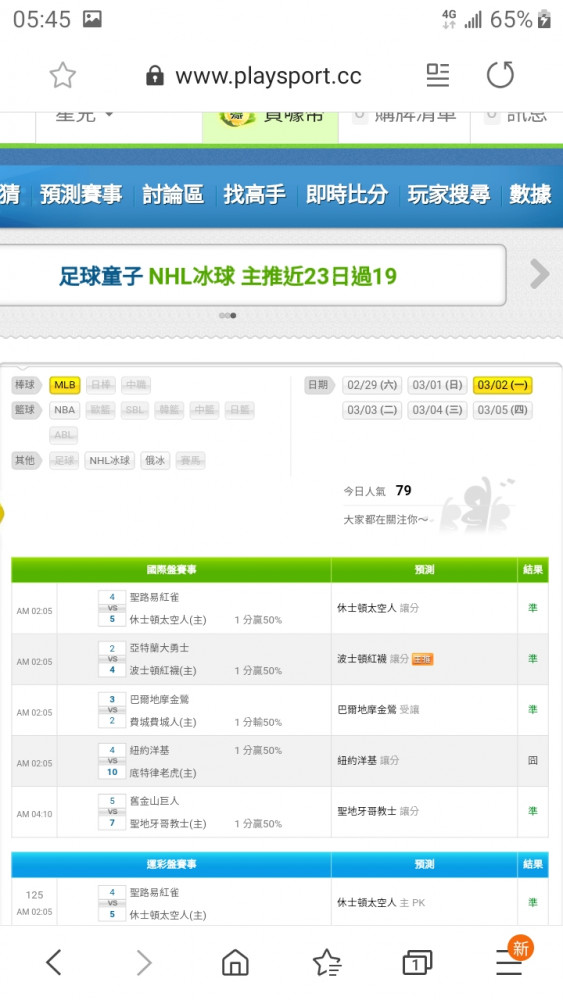Advance banner with right chevron arrow
This screenshot has width=563, height=1000.
coord(539,275)
